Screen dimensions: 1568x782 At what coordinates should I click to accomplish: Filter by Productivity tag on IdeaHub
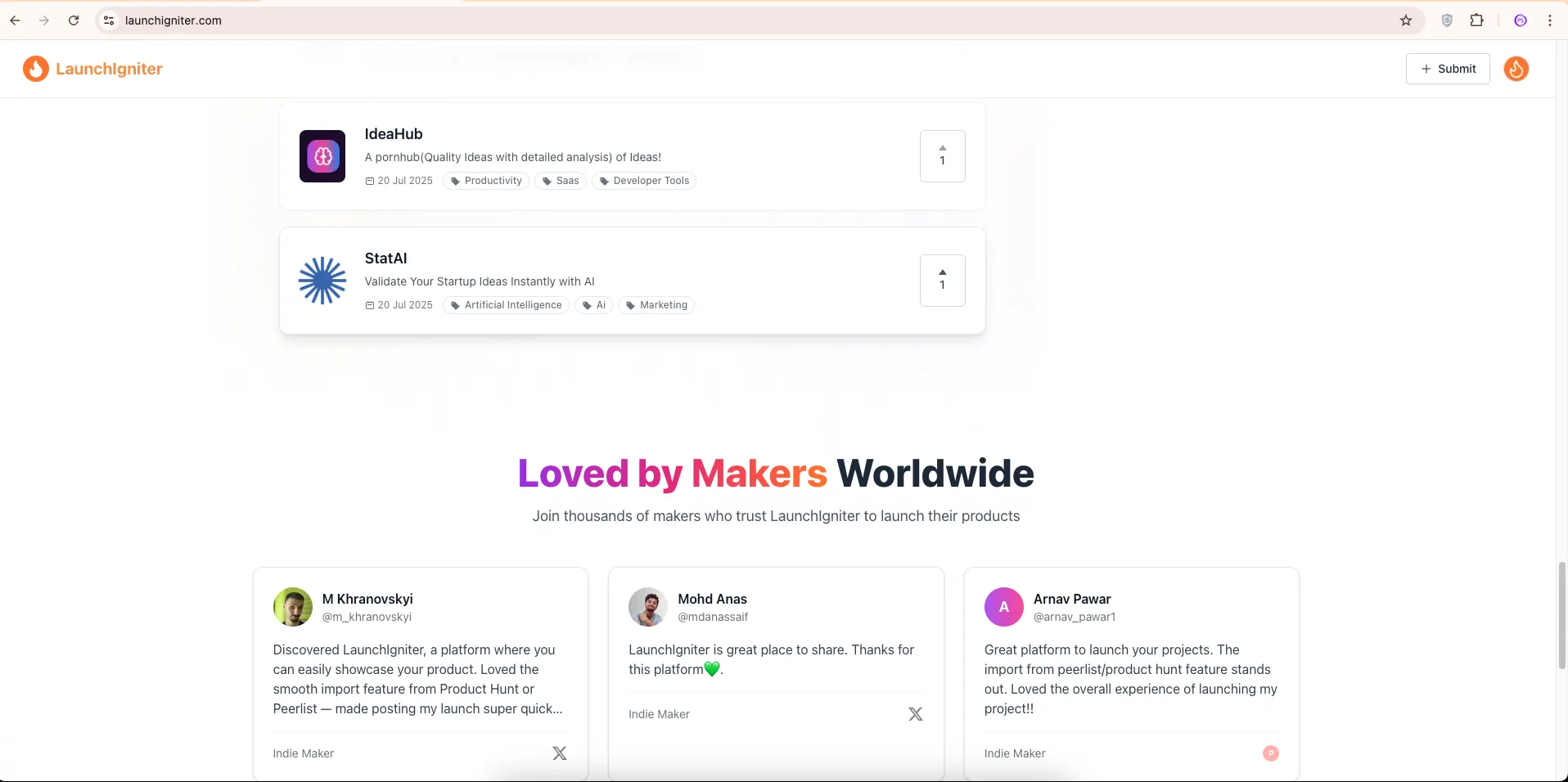486,181
